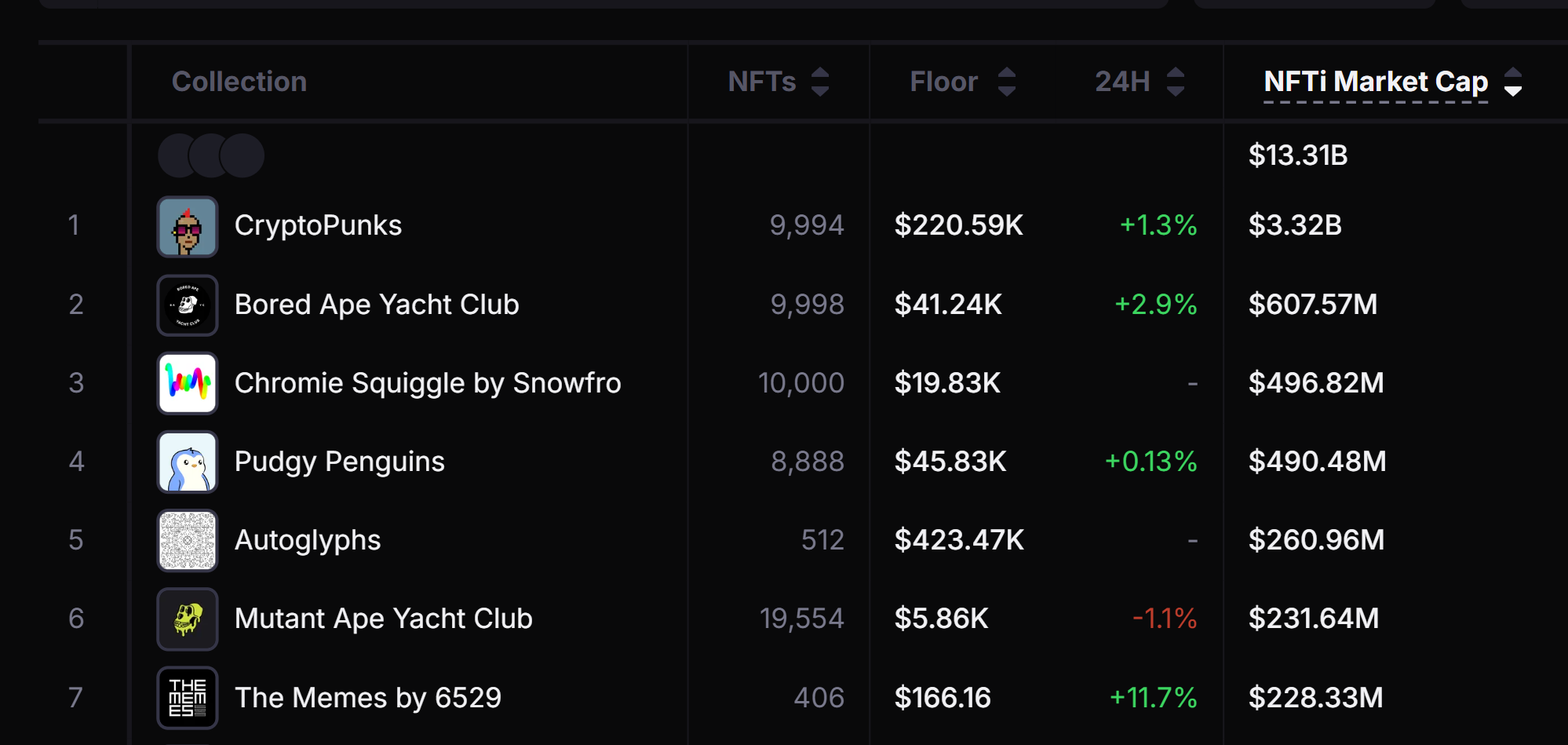Select the Pudgy Penguins penguin icon
The width and height of the screenshot is (1568, 745).
coord(188,462)
